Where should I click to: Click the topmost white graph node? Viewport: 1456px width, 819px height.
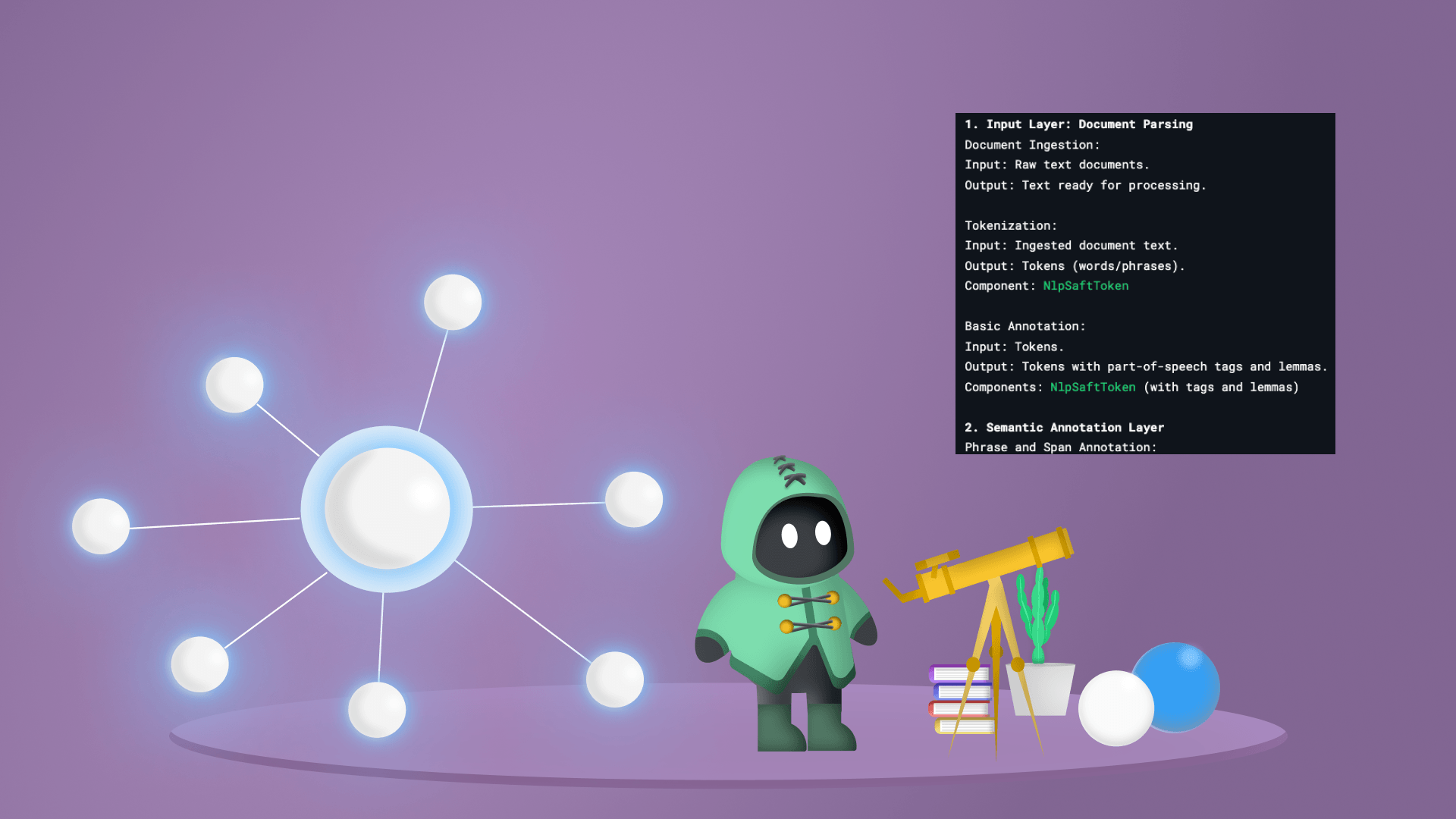451,302
